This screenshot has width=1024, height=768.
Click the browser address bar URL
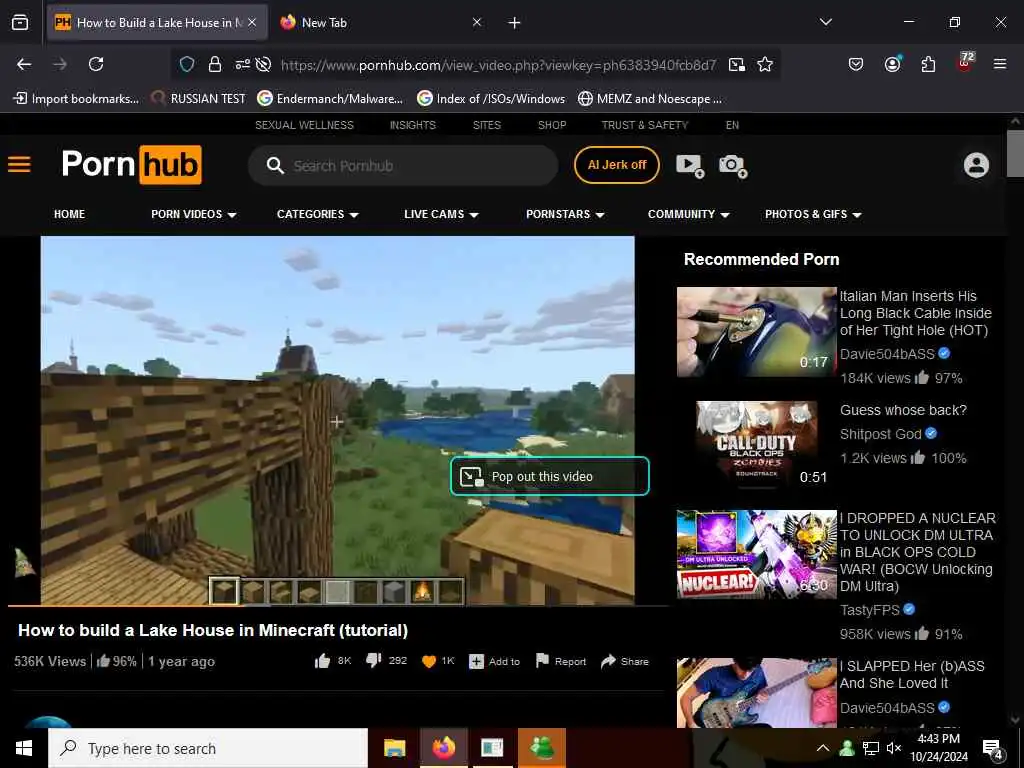[x=498, y=65]
